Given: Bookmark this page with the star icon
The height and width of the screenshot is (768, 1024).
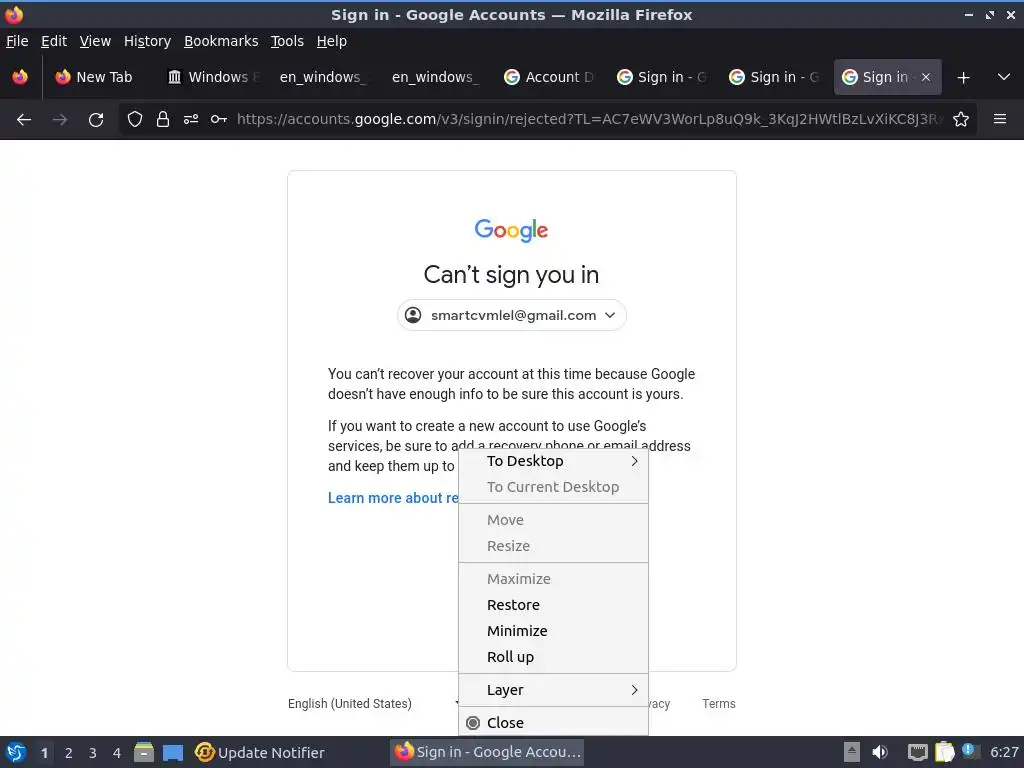Looking at the screenshot, I should coord(961,120).
